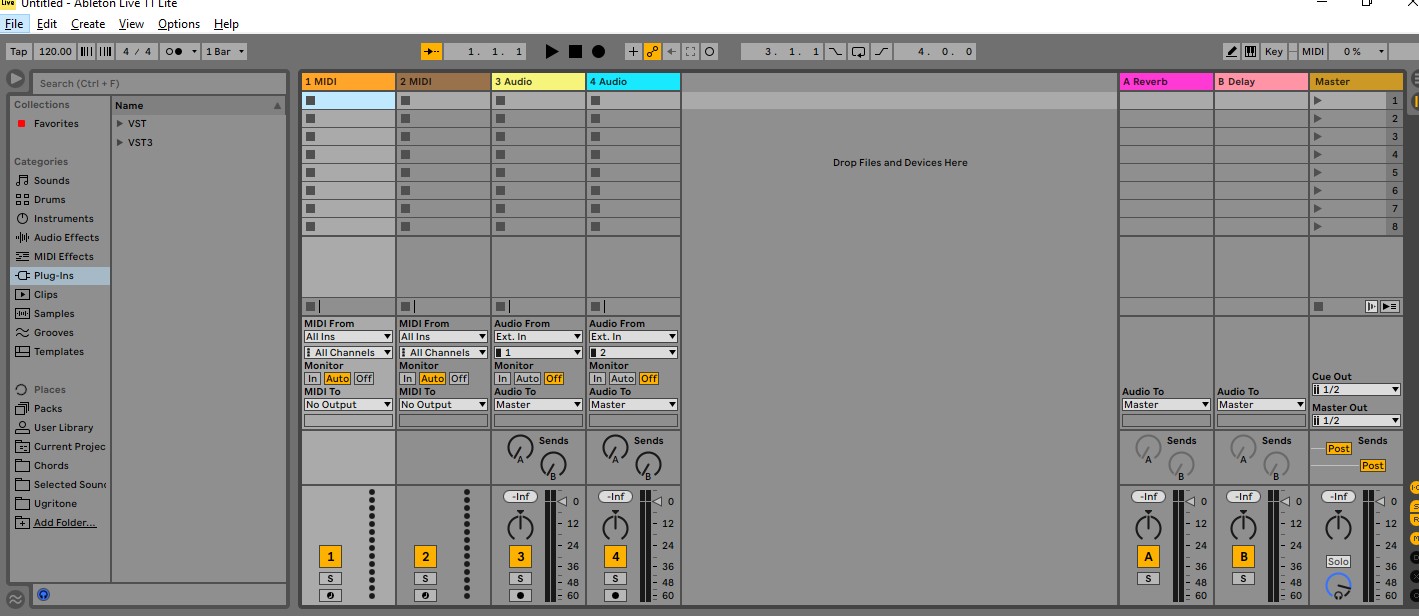
Task: Expand the VST3 folder in browser
Action: point(121,143)
